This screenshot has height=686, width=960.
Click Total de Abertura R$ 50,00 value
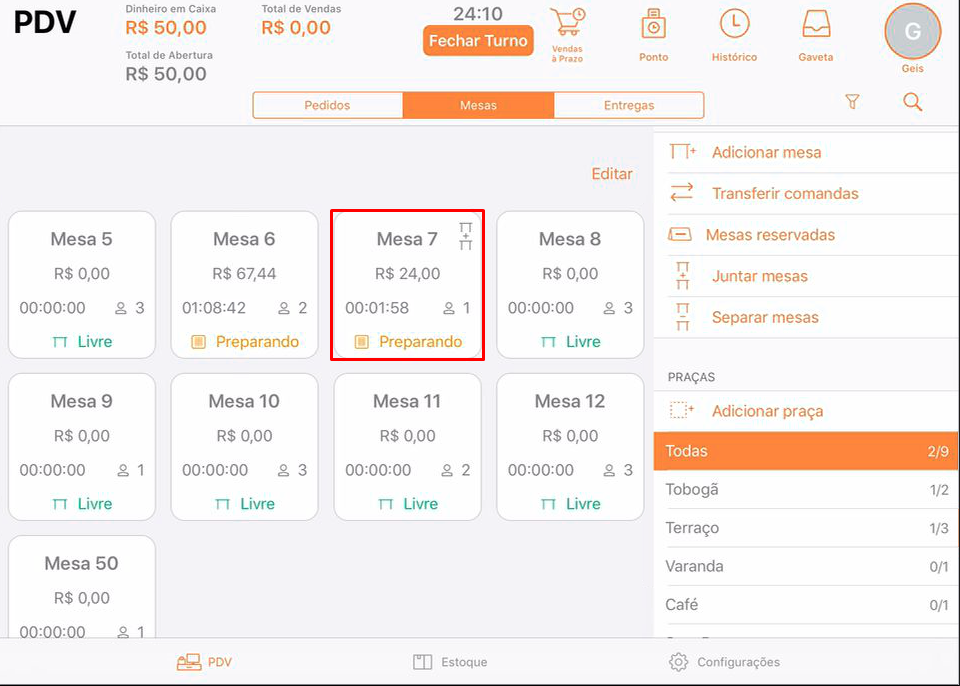click(166, 74)
